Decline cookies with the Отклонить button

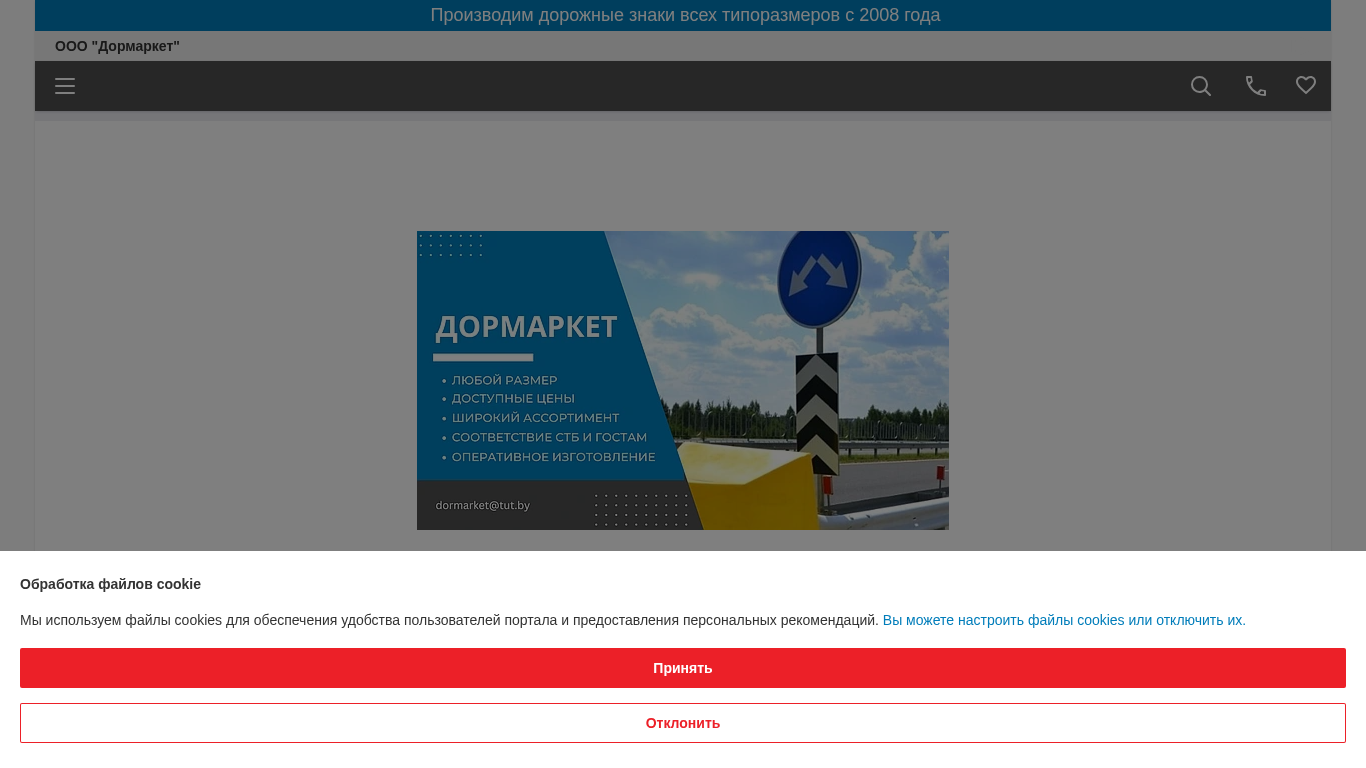[x=683, y=723]
